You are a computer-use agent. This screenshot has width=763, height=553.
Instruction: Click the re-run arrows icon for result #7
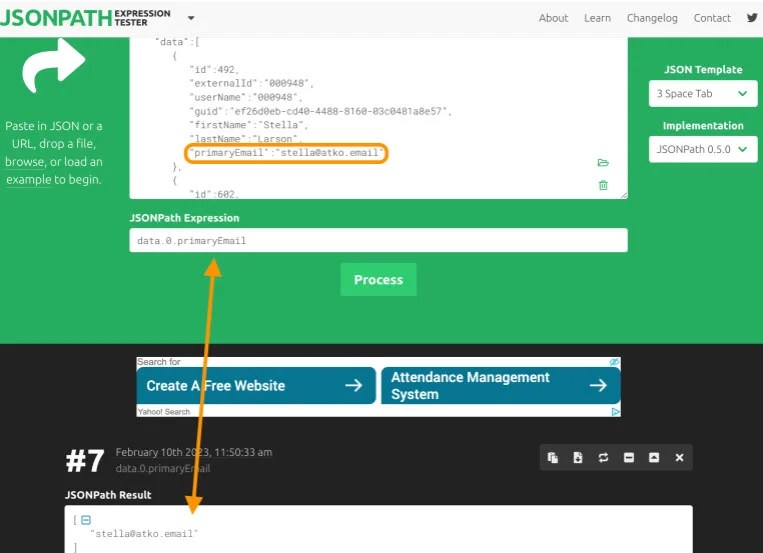(x=603, y=458)
